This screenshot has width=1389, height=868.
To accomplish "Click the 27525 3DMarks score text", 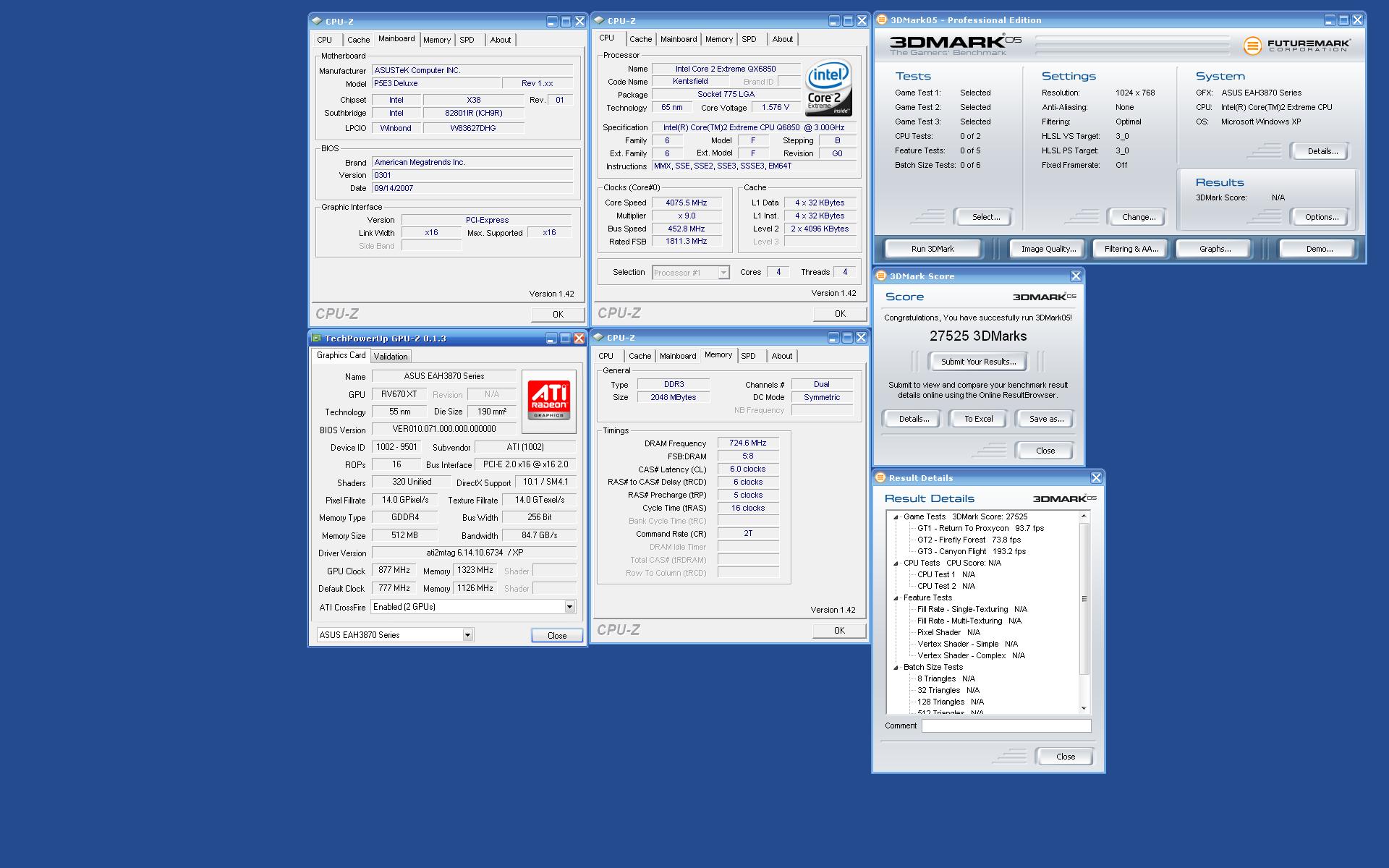I will click(978, 336).
